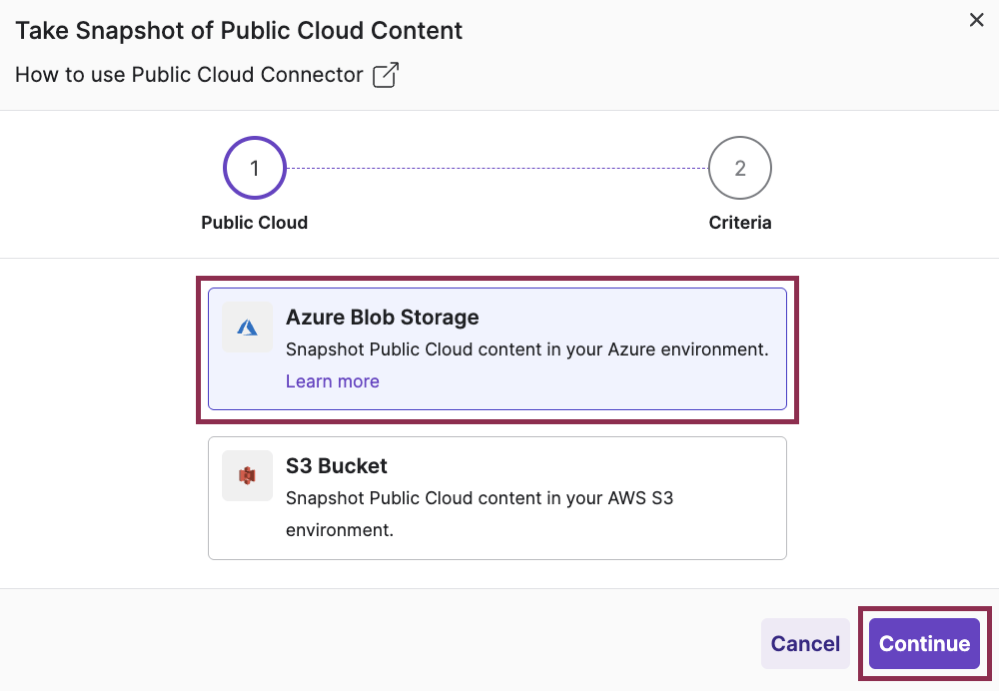This screenshot has height=691, width=999.
Task: Click the S3 Bucket heading text
Action: (336, 466)
